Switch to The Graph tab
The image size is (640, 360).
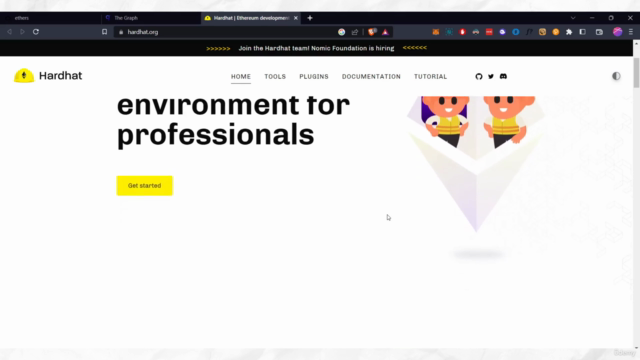click(151, 18)
